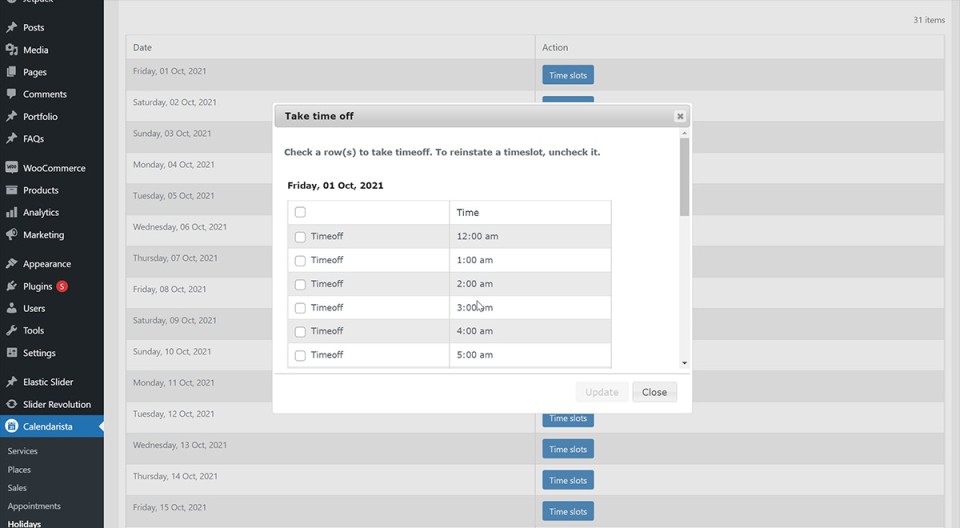Click the Posts pin icon in sidebar
The width and height of the screenshot is (960, 528).
12,28
